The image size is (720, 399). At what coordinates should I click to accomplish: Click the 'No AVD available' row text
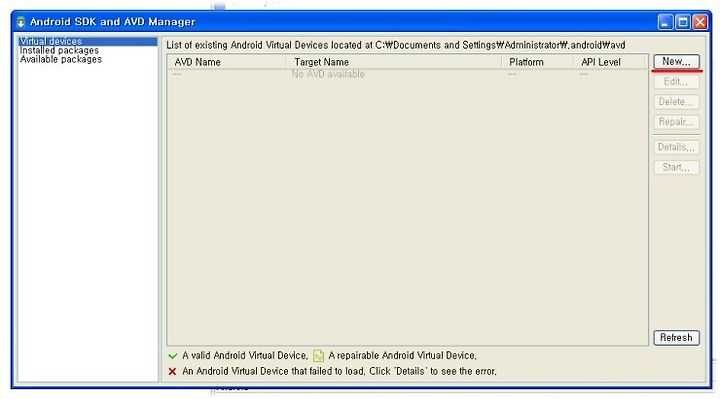pyautogui.click(x=328, y=74)
